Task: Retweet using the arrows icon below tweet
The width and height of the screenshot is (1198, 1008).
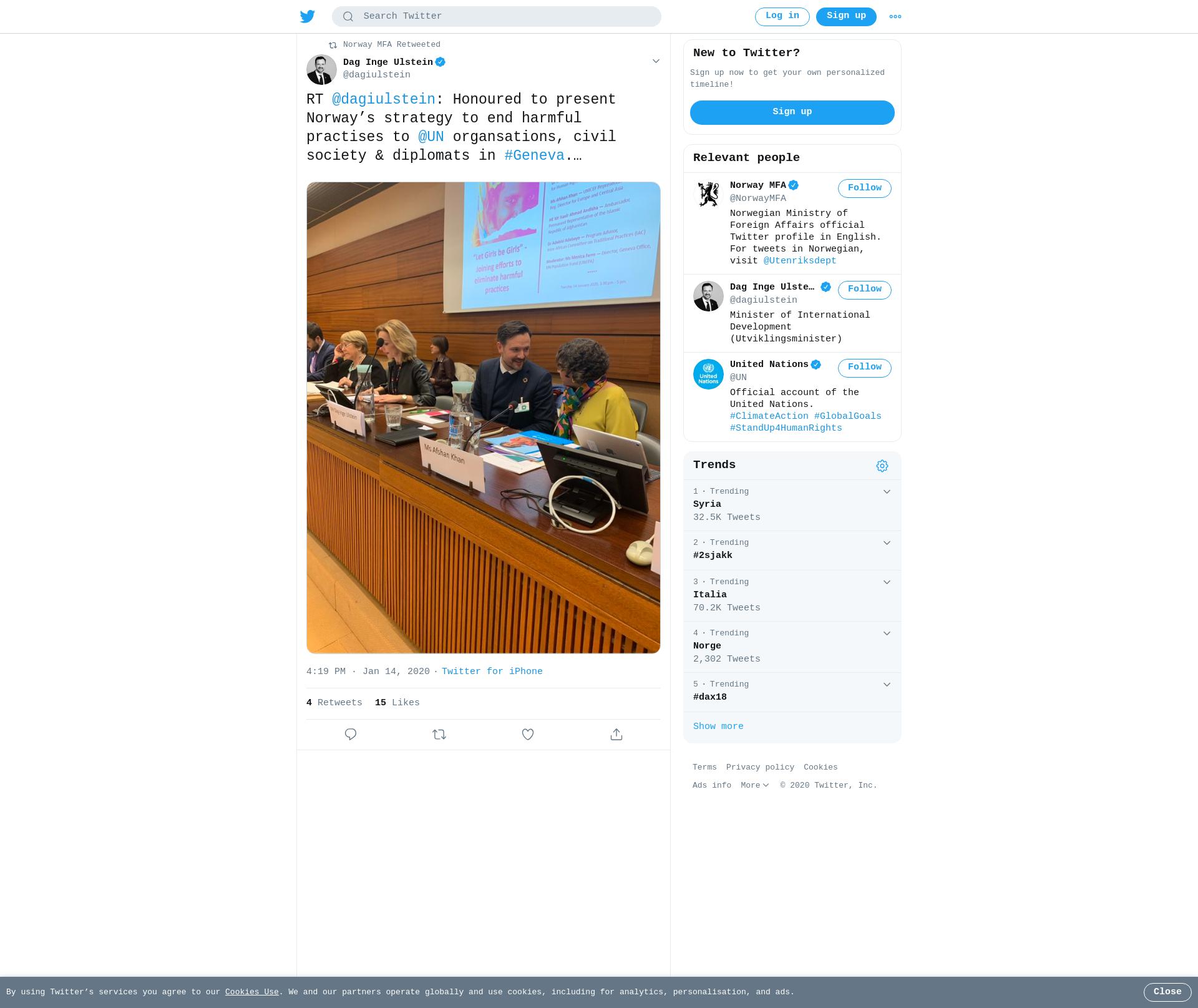Action: (439, 735)
